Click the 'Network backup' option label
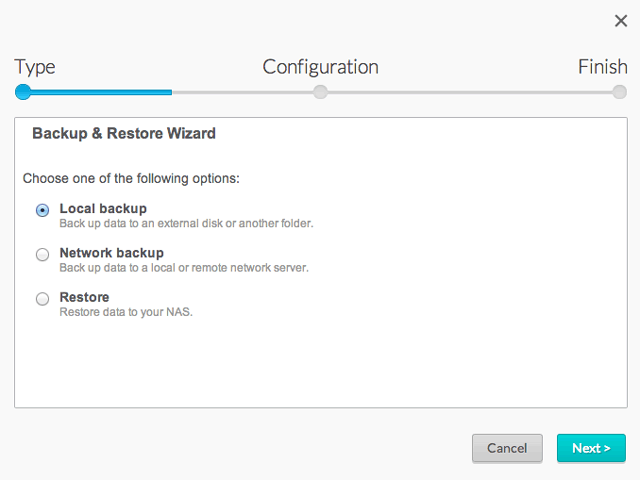 coord(111,253)
